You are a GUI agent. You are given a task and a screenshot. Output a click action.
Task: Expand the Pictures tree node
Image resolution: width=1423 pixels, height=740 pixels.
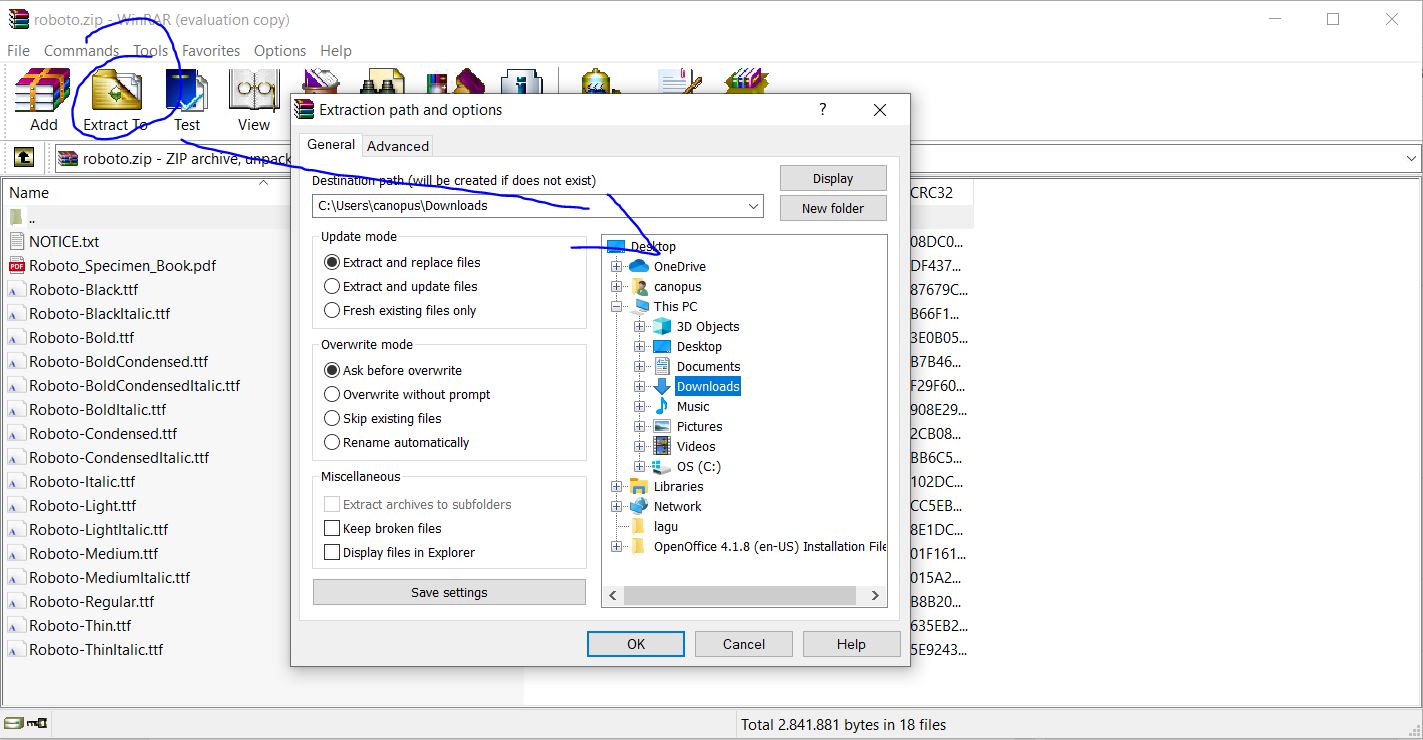click(x=640, y=427)
